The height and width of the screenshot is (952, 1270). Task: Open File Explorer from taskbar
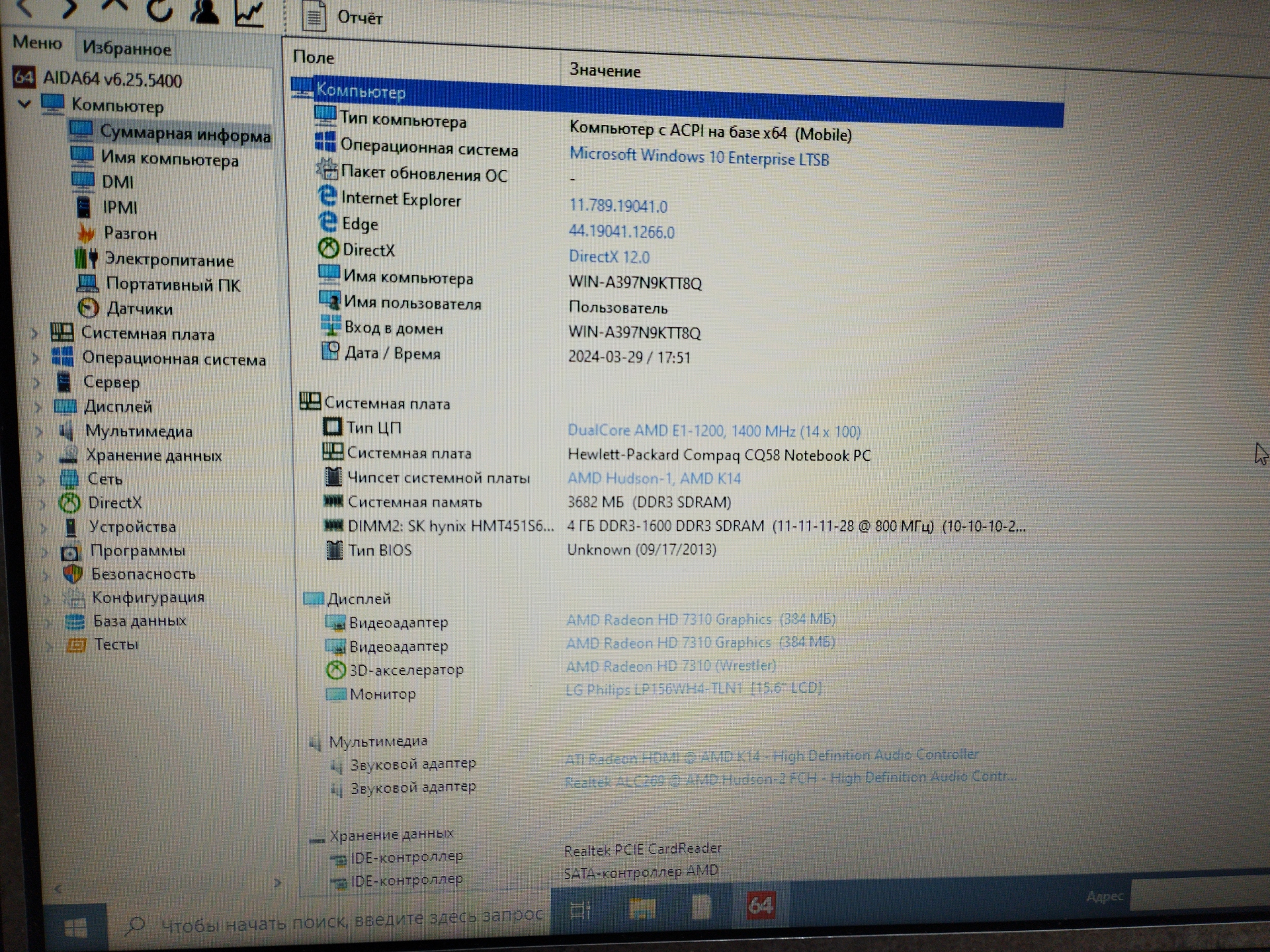pos(642,909)
